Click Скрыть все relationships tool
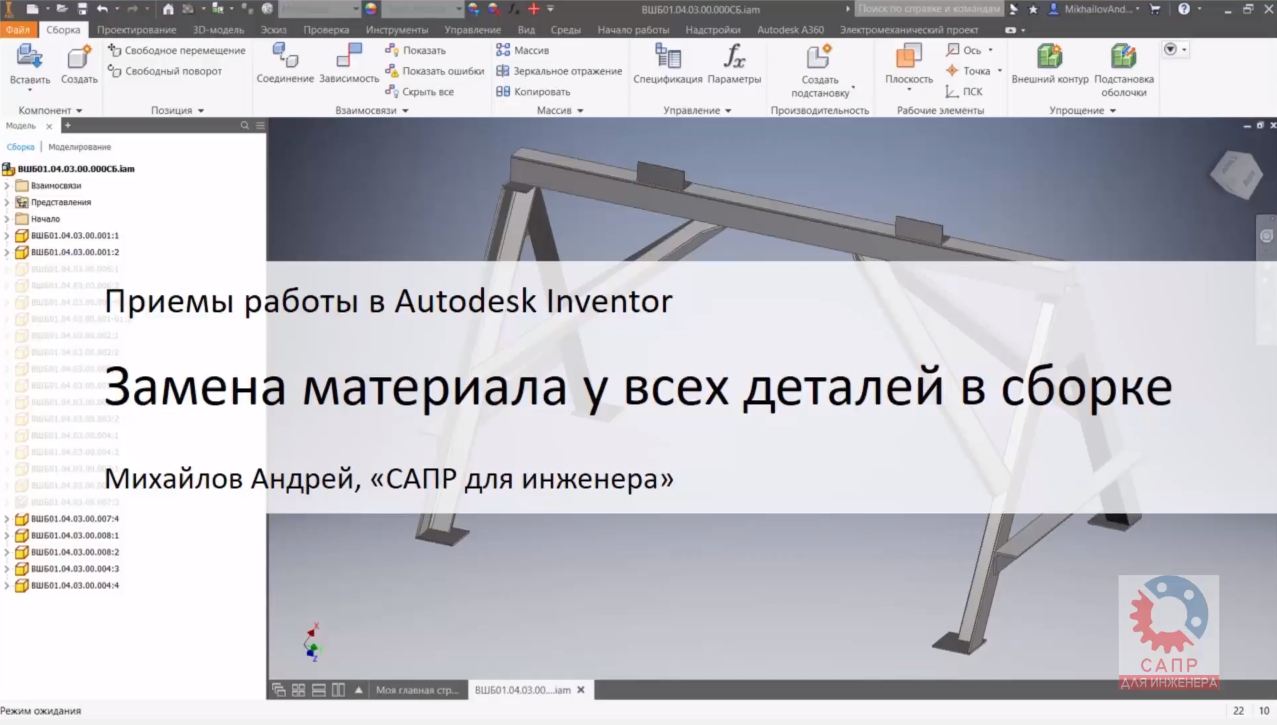 [419, 92]
